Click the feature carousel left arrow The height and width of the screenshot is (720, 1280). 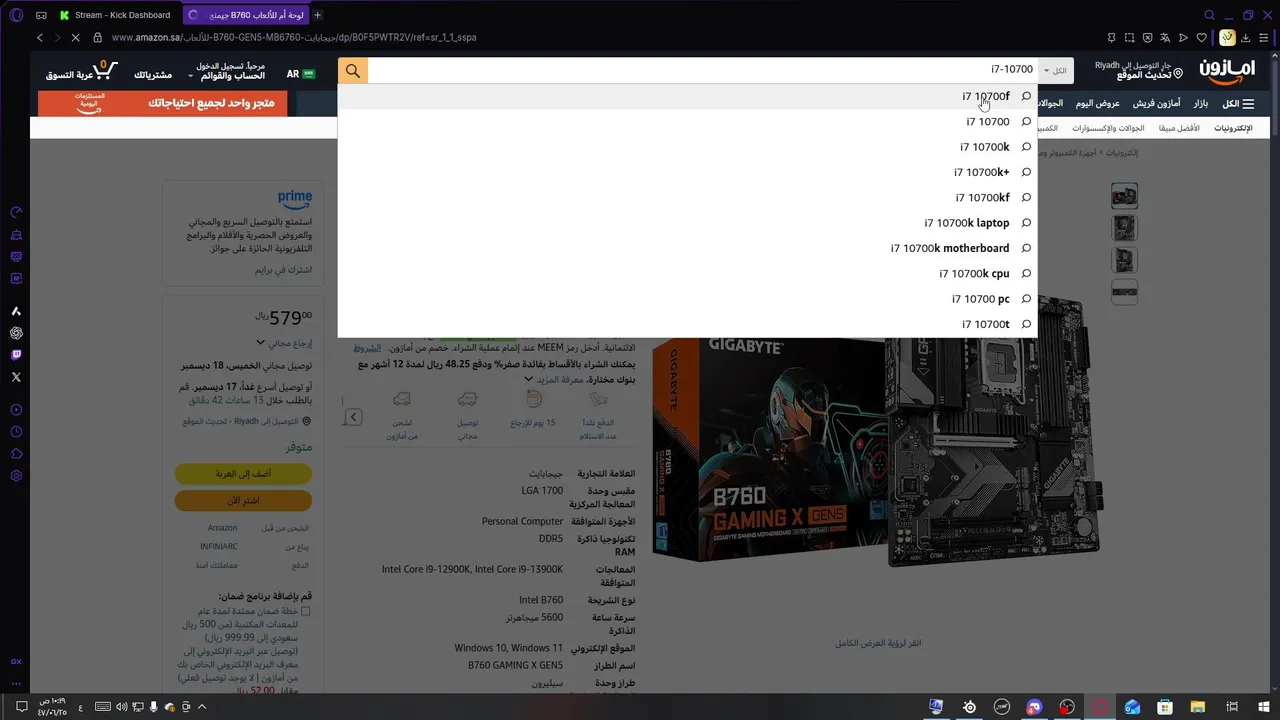click(x=352, y=417)
